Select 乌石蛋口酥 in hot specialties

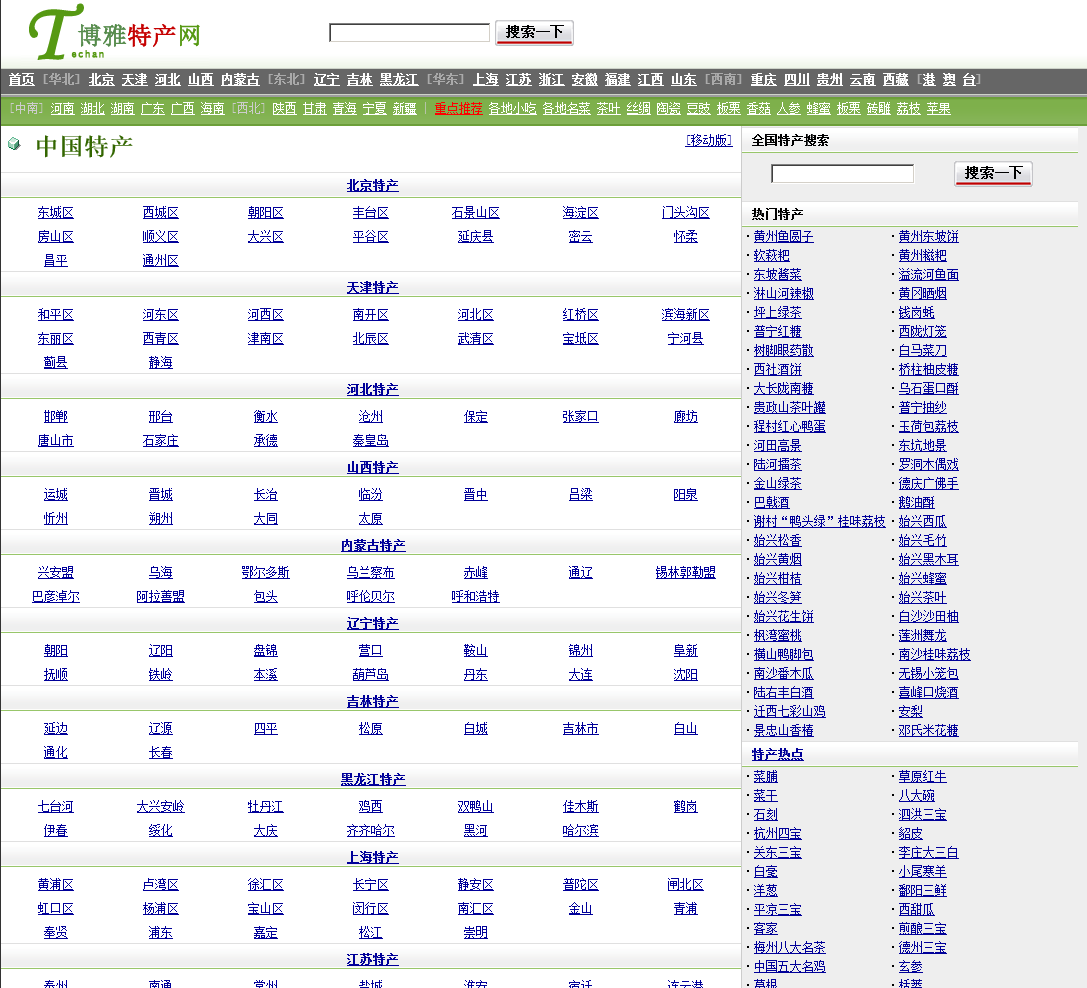tap(928, 388)
